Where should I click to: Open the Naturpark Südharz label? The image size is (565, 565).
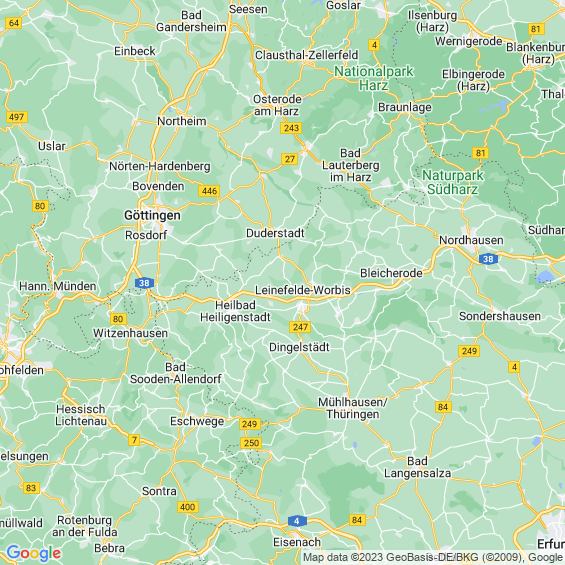tap(453, 182)
